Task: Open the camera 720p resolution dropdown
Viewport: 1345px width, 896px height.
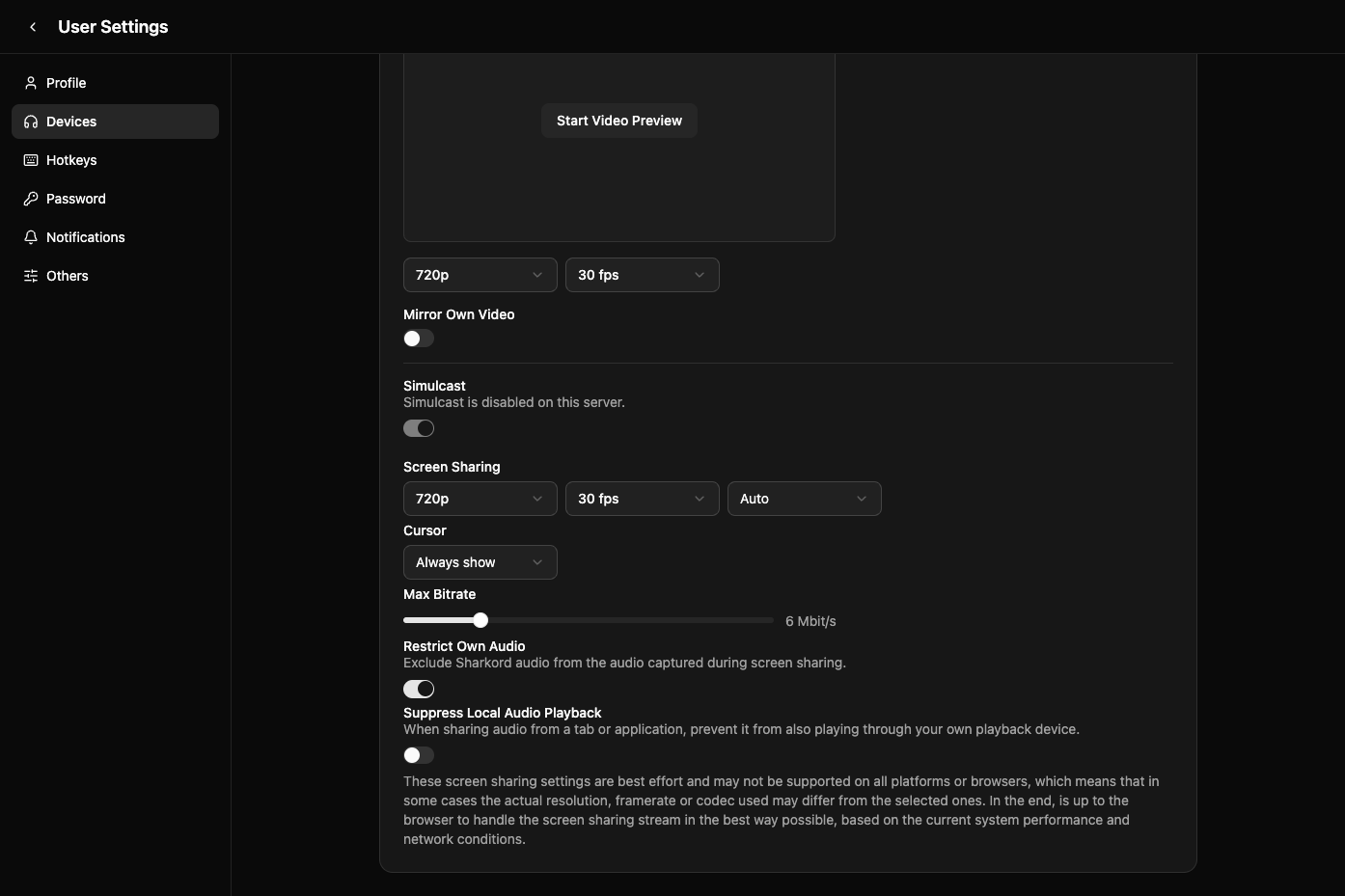Action: pyautogui.click(x=480, y=275)
